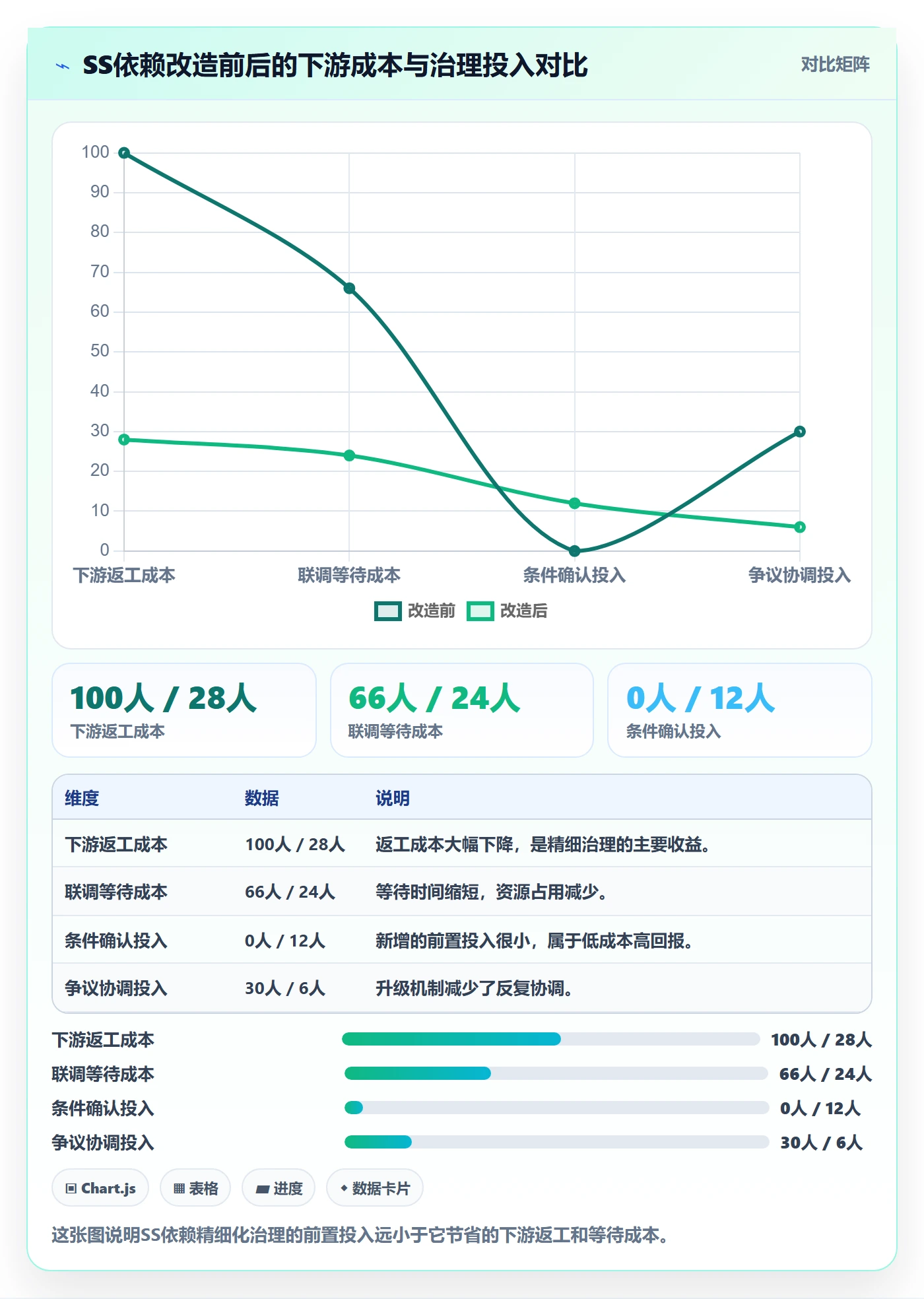Image resolution: width=924 pixels, height=1299 pixels.
Task: Click the lightning bolt icon beside the title
Action: click(63, 66)
